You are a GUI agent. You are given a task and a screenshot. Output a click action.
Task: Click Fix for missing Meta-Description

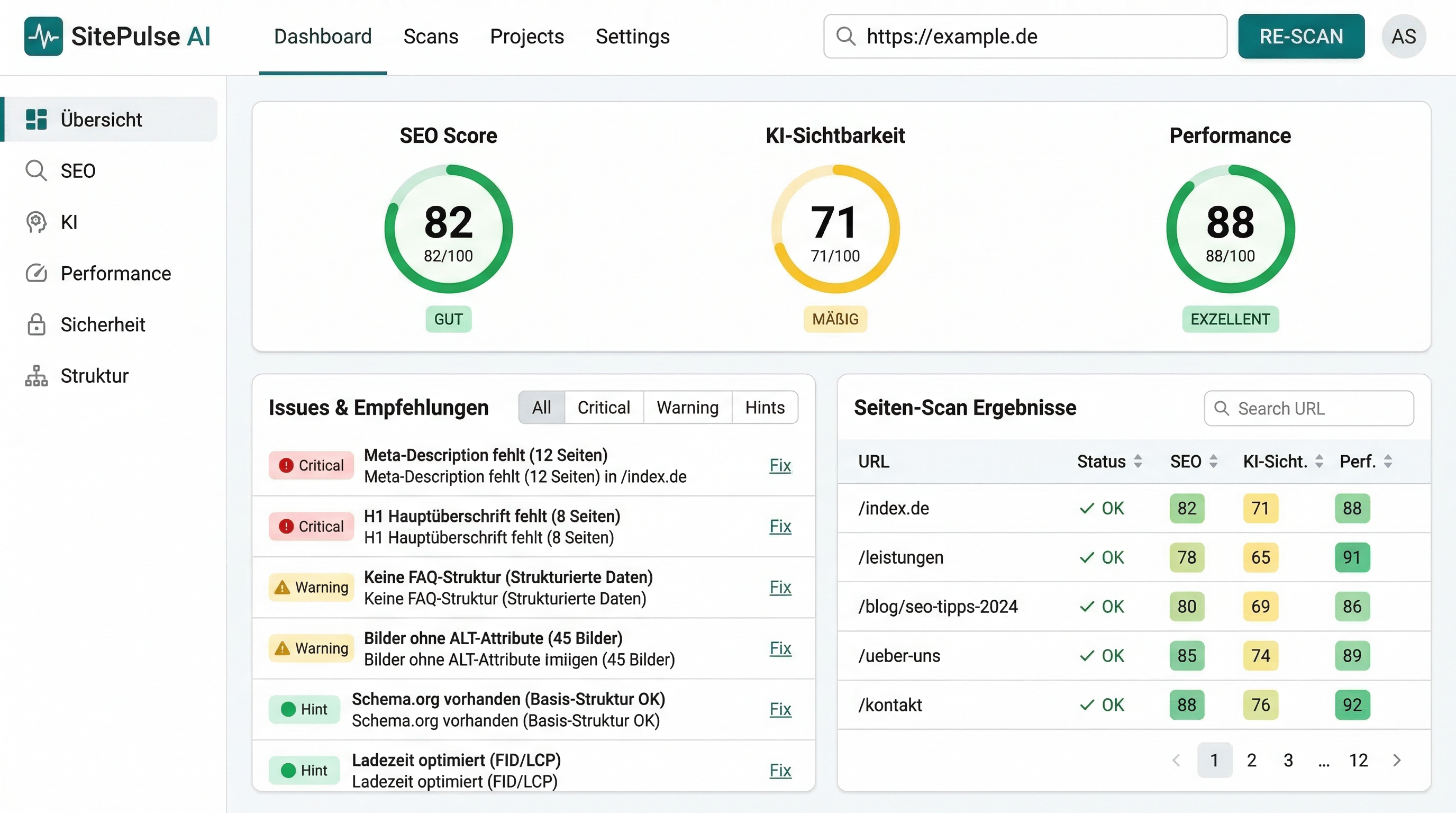pyautogui.click(x=780, y=465)
